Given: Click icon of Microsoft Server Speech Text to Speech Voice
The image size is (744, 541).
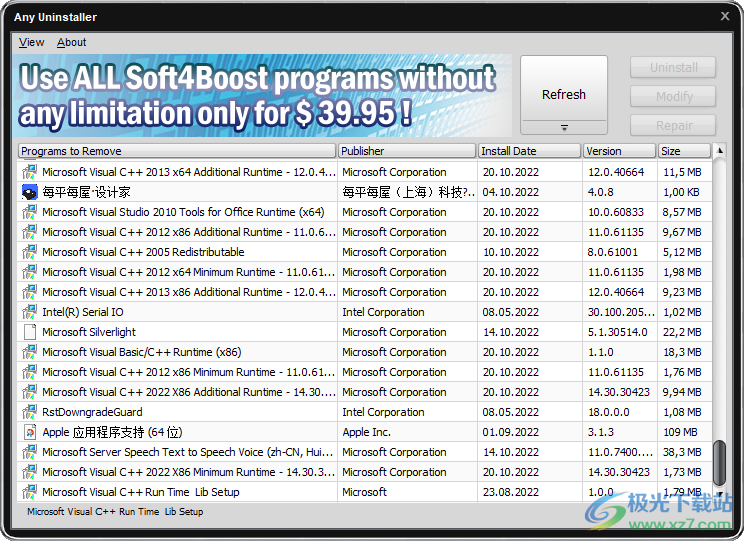Looking at the screenshot, I should (x=29, y=452).
